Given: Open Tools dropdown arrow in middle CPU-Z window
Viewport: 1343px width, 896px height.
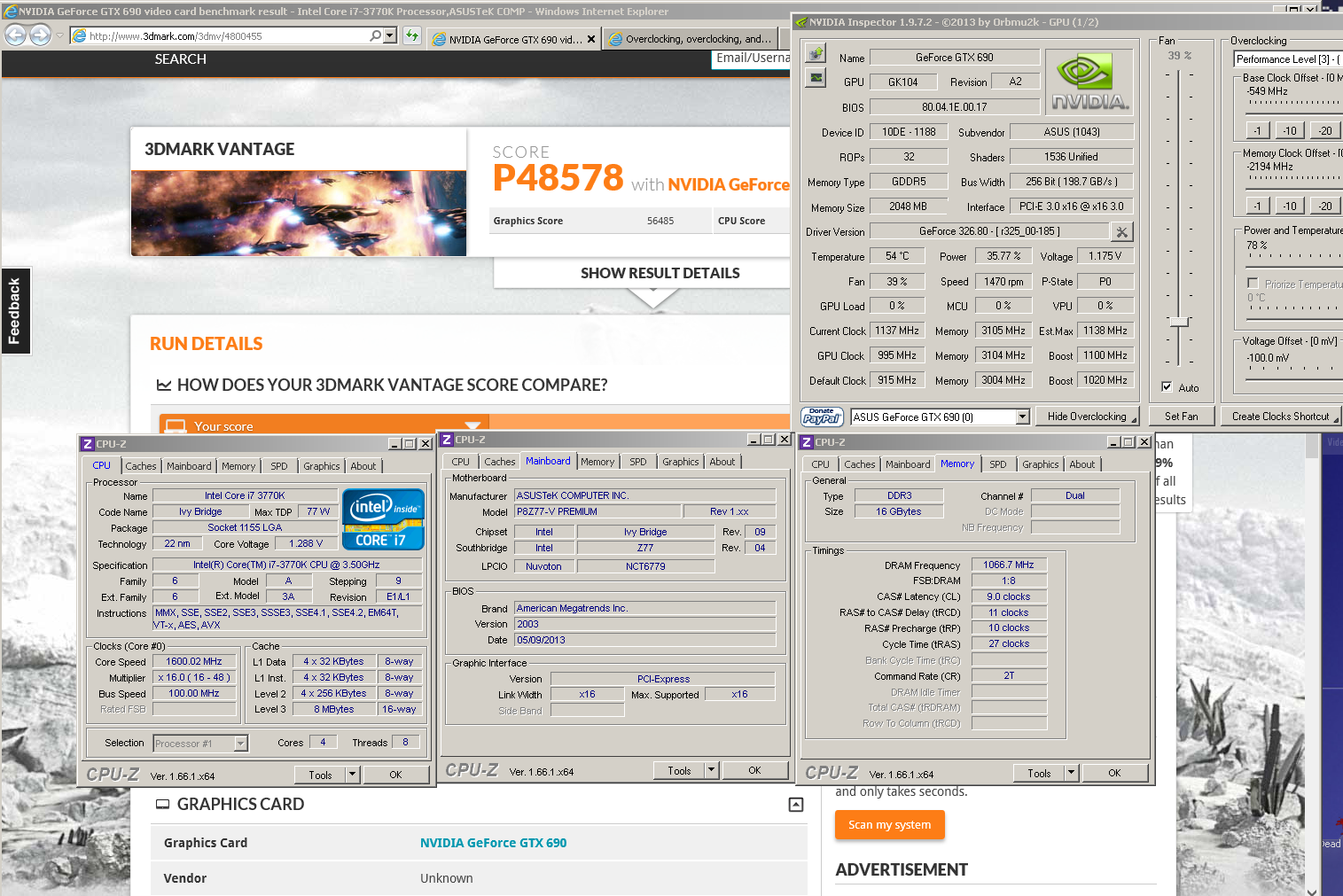Looking at the screenshot, I should click(x=711, y=770).
